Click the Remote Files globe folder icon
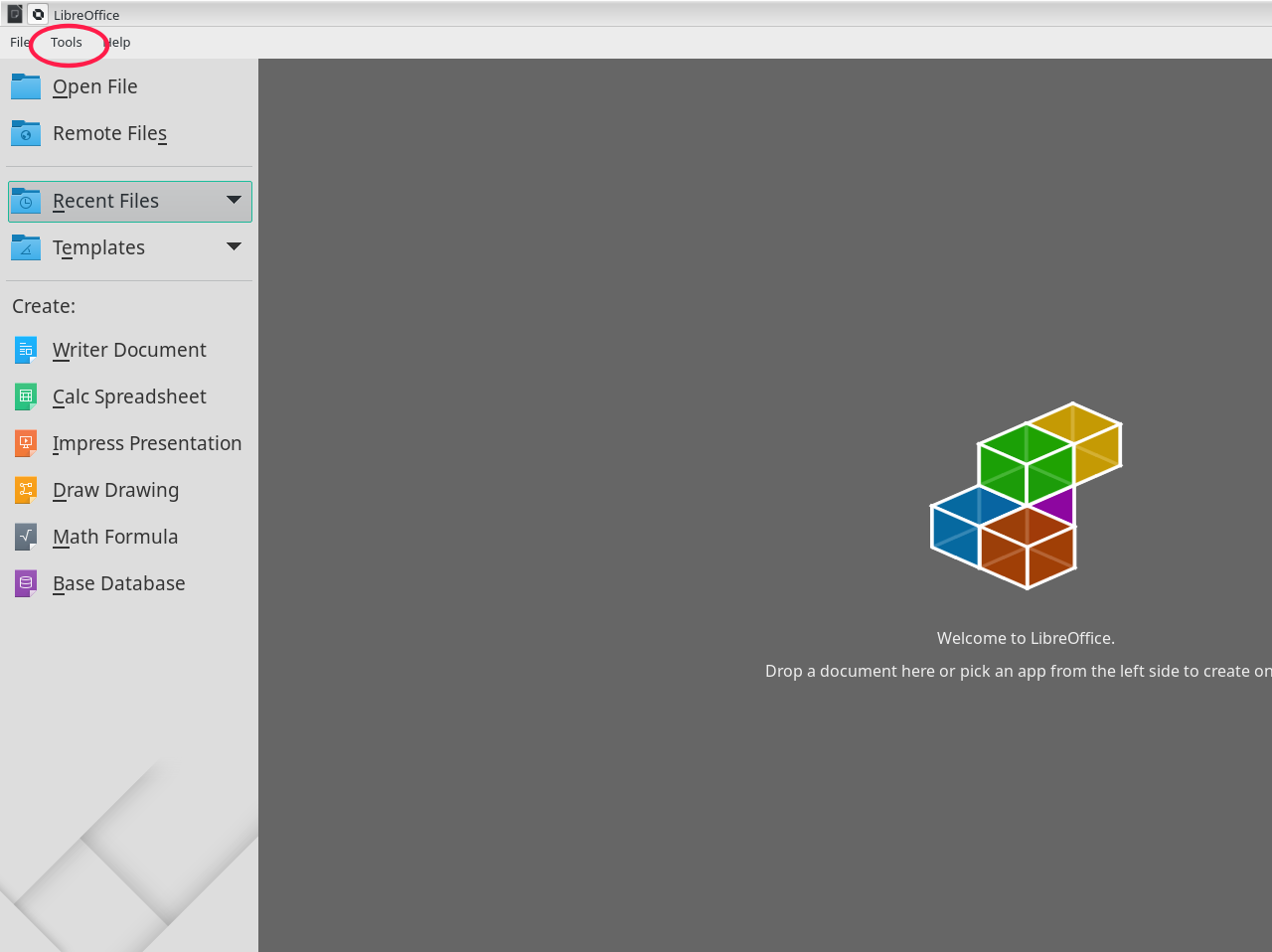The height and width of the screenshot is (952, 1272). click(x=26, y=133)
